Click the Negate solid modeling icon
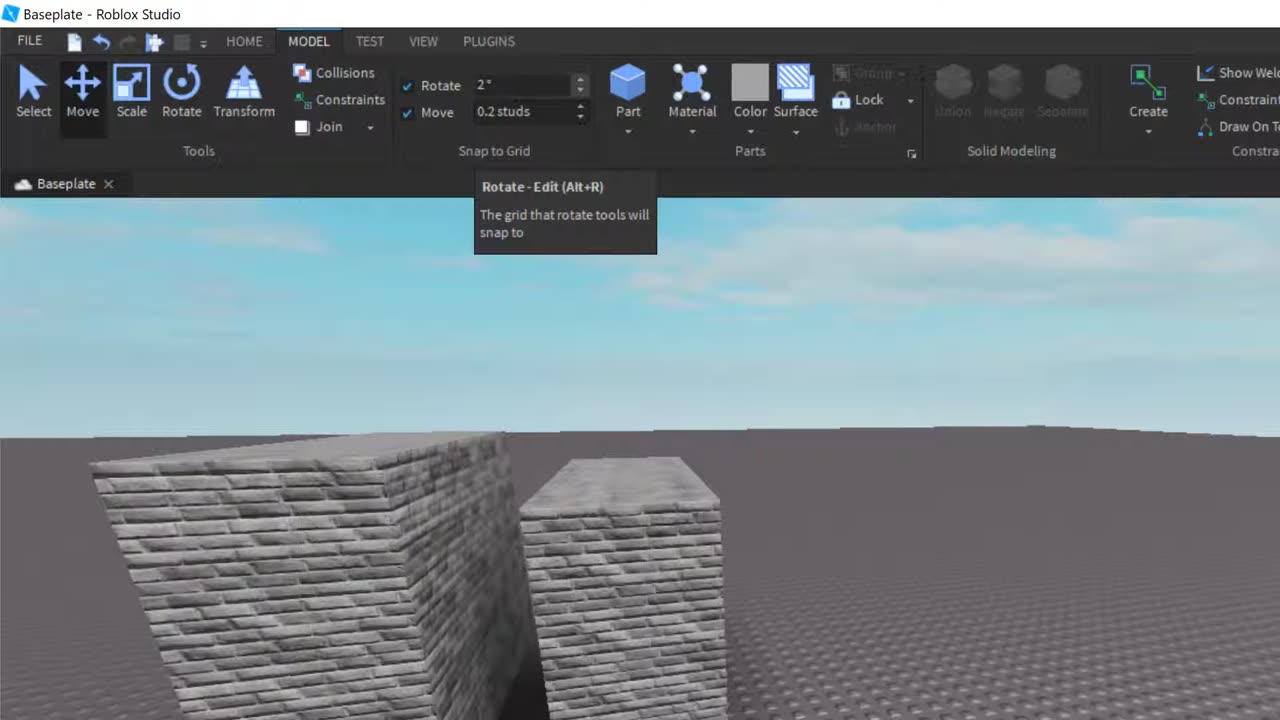Screen dimensions: 1280x720 click(x=1004, y=82)
